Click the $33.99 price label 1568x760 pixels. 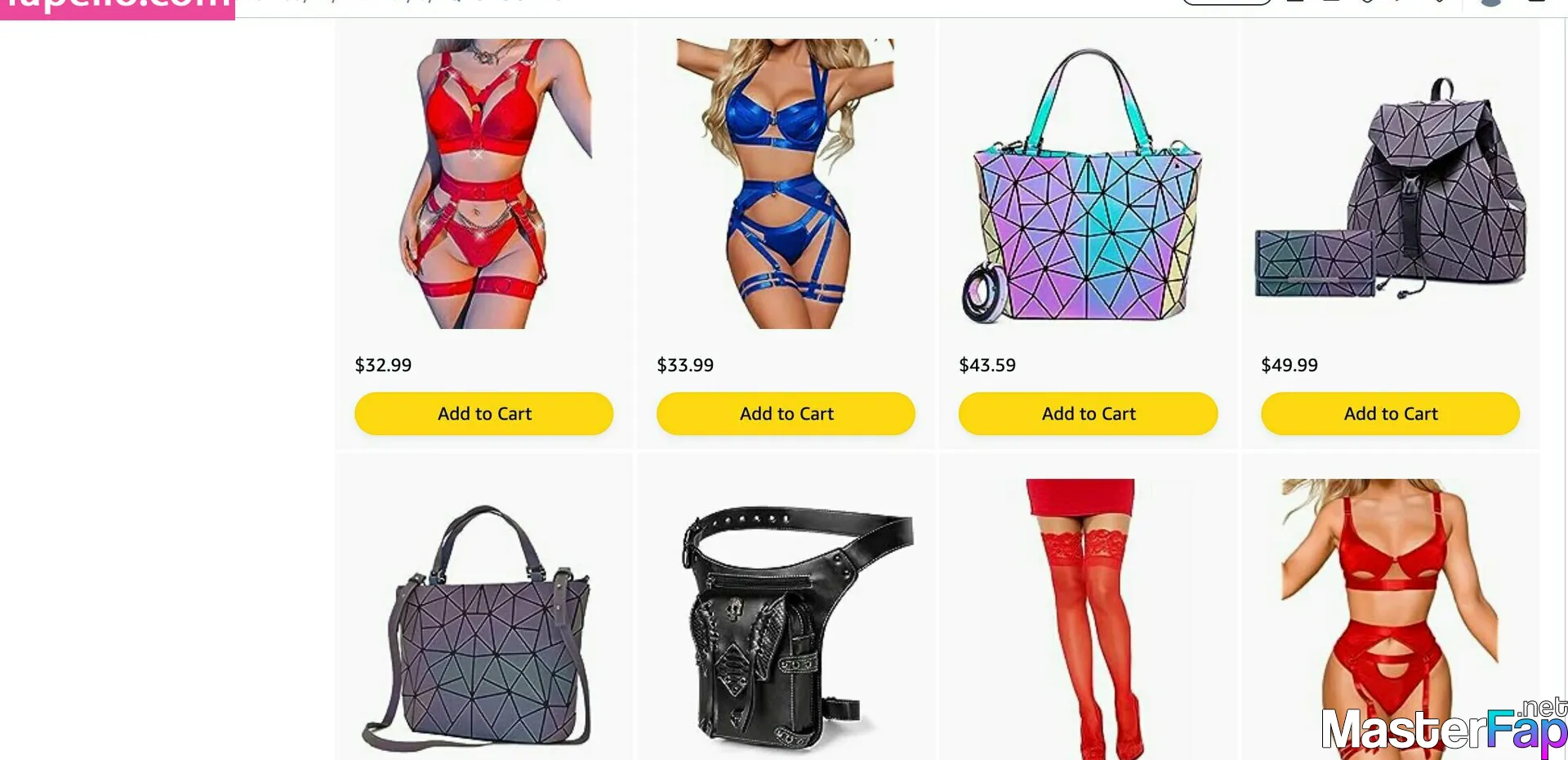(685, 365)
